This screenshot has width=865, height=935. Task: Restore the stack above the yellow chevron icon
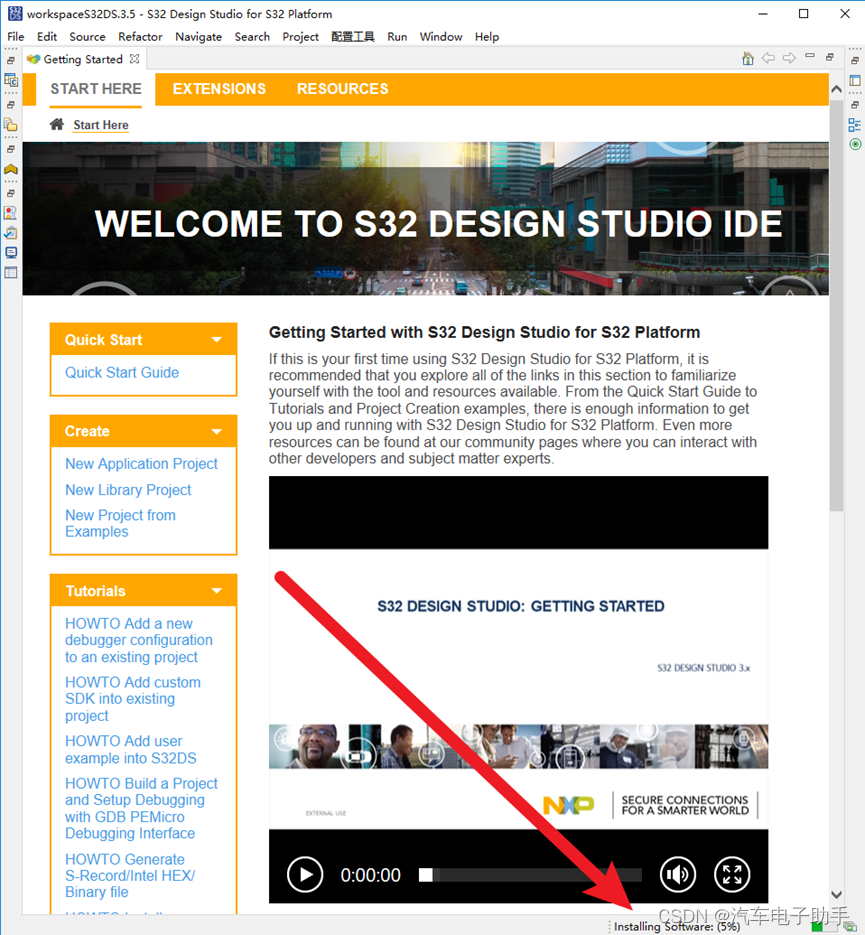pos(11,149)
